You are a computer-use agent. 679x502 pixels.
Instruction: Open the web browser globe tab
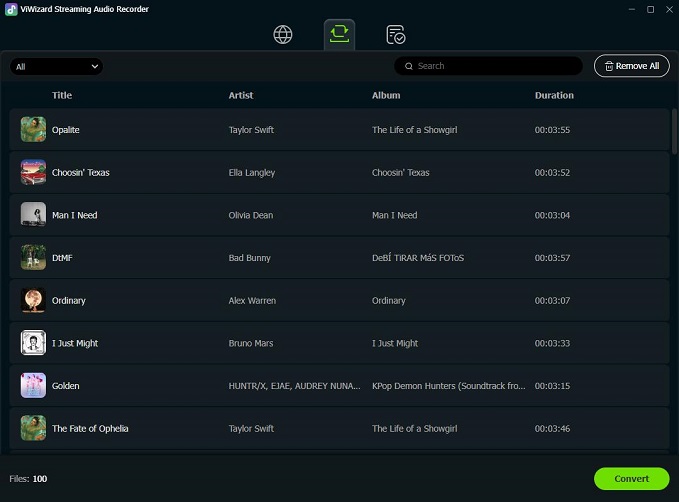coord(283,35)
